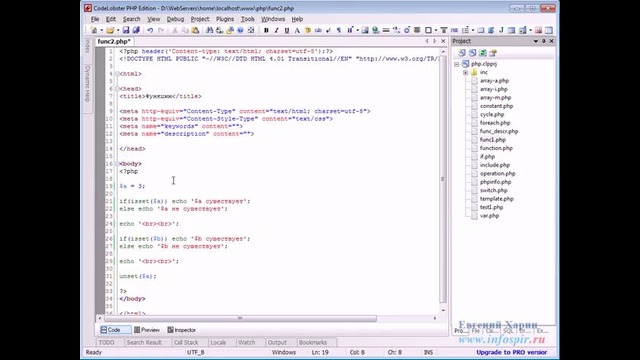Click the J script toolbar icon

click(501, 30)
